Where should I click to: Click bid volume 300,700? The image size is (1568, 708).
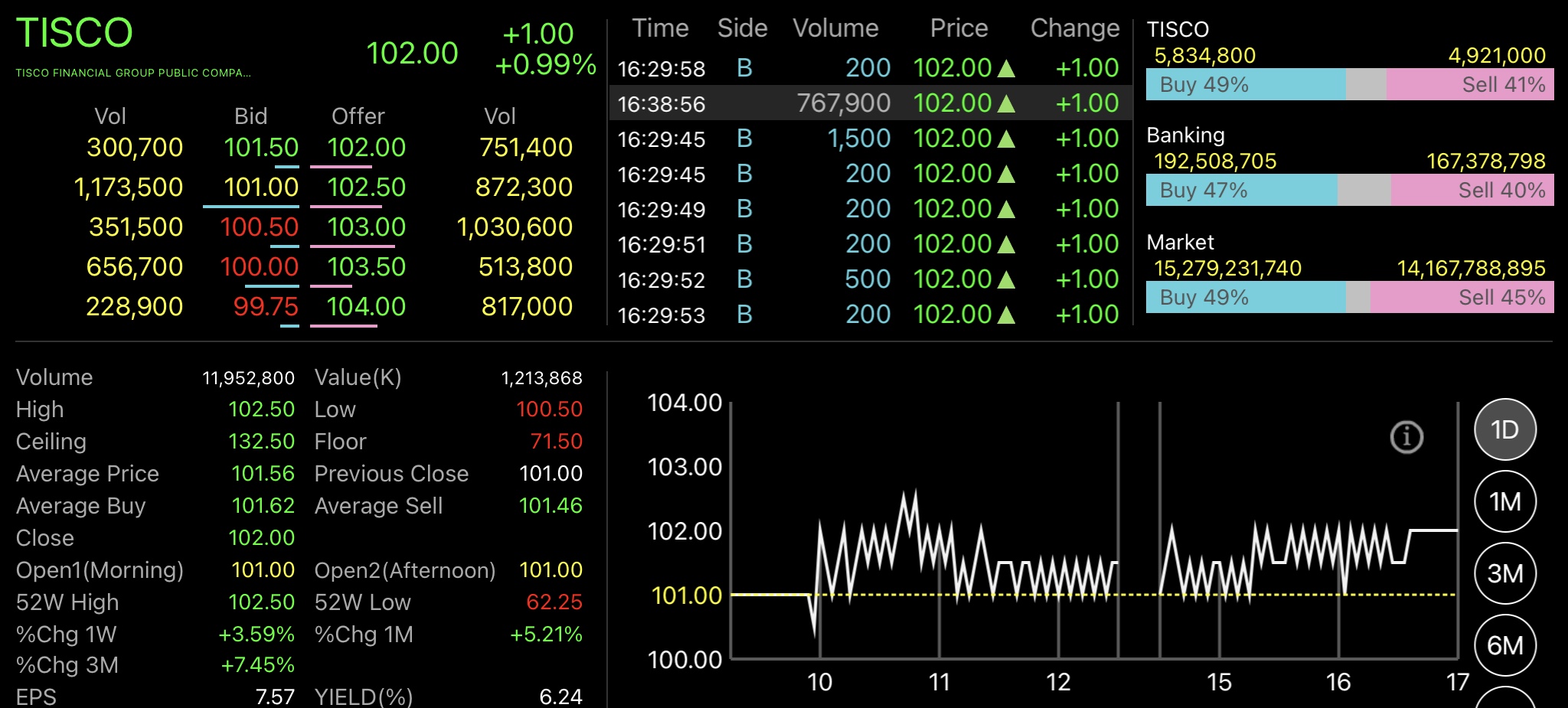tap(135, 147)
